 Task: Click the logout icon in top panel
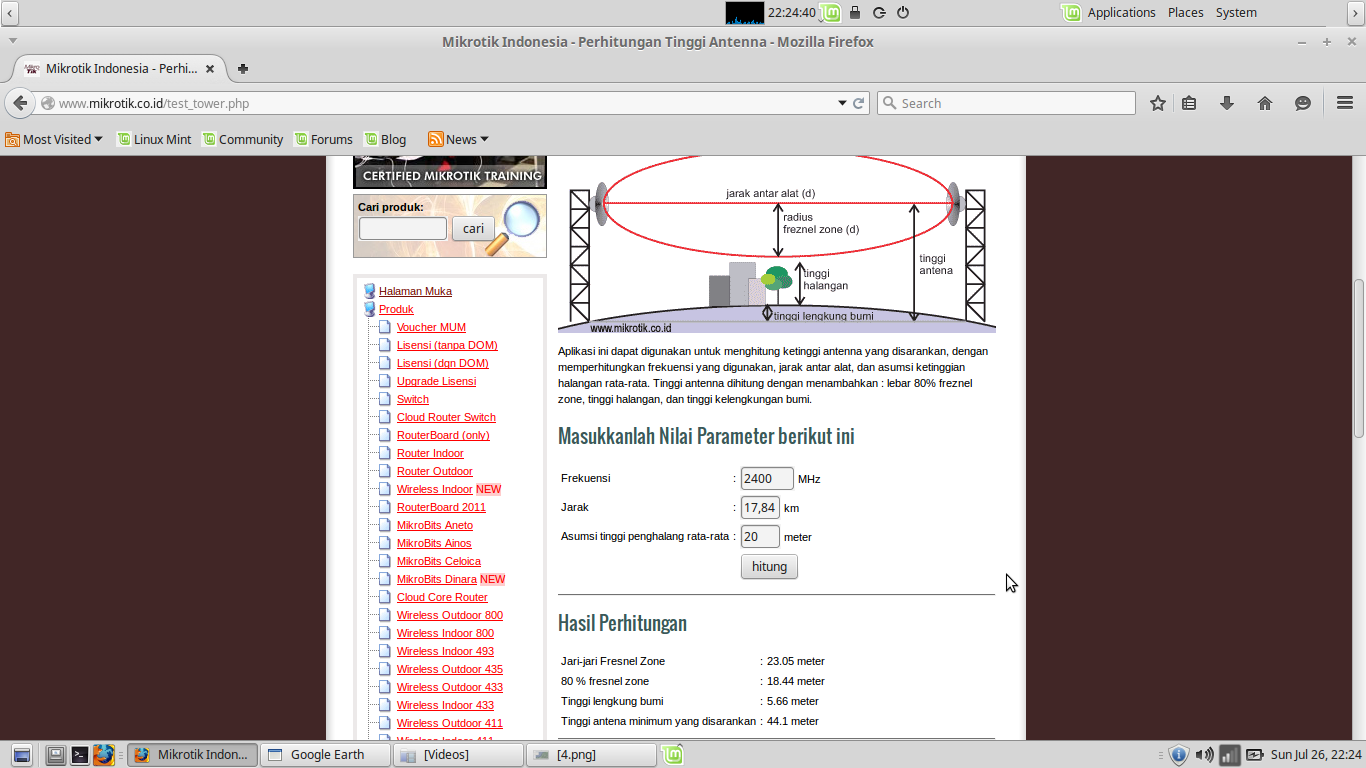click(879, 12)
